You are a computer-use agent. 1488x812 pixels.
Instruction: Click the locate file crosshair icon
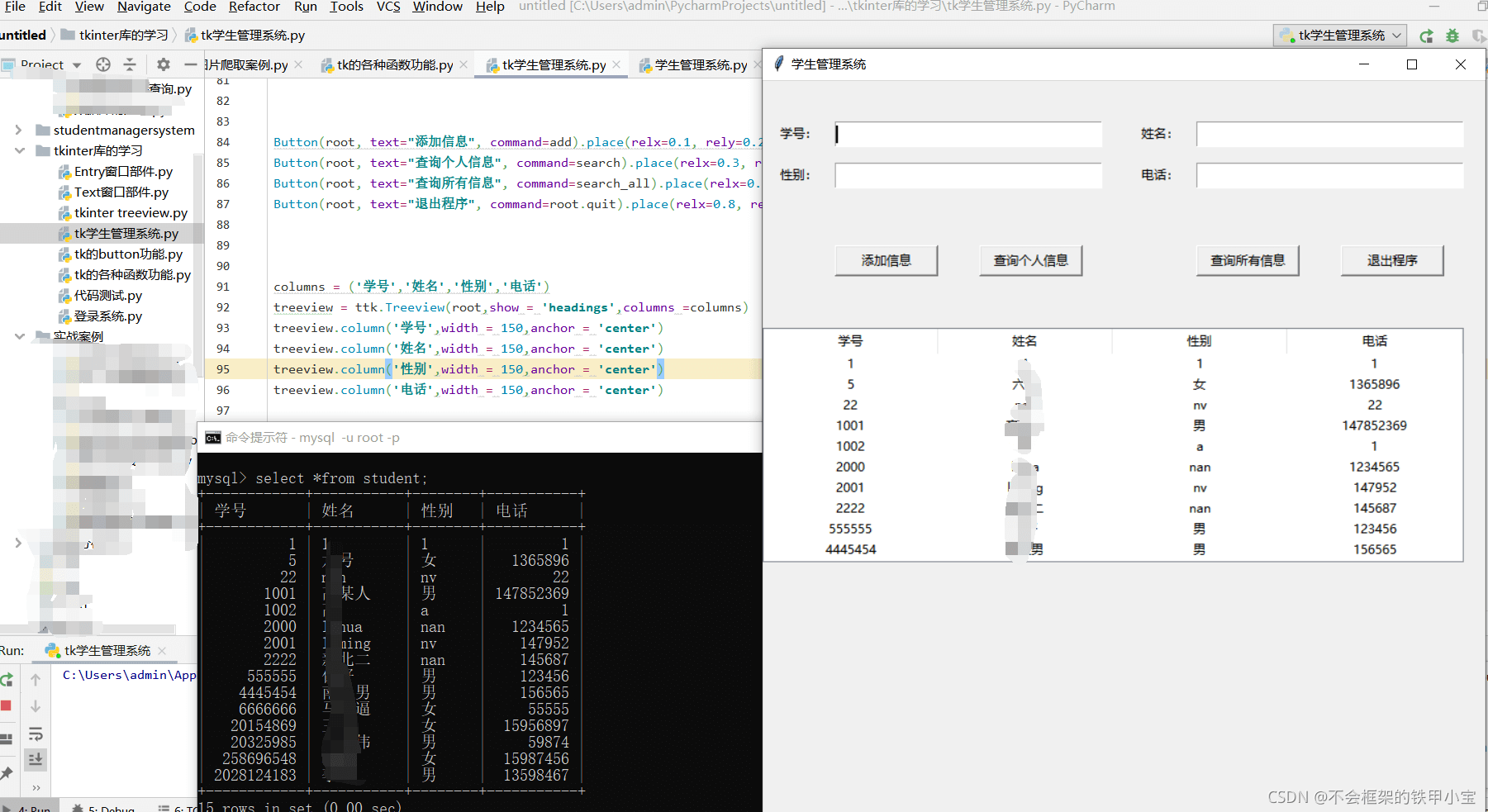(x=102, y=64)
